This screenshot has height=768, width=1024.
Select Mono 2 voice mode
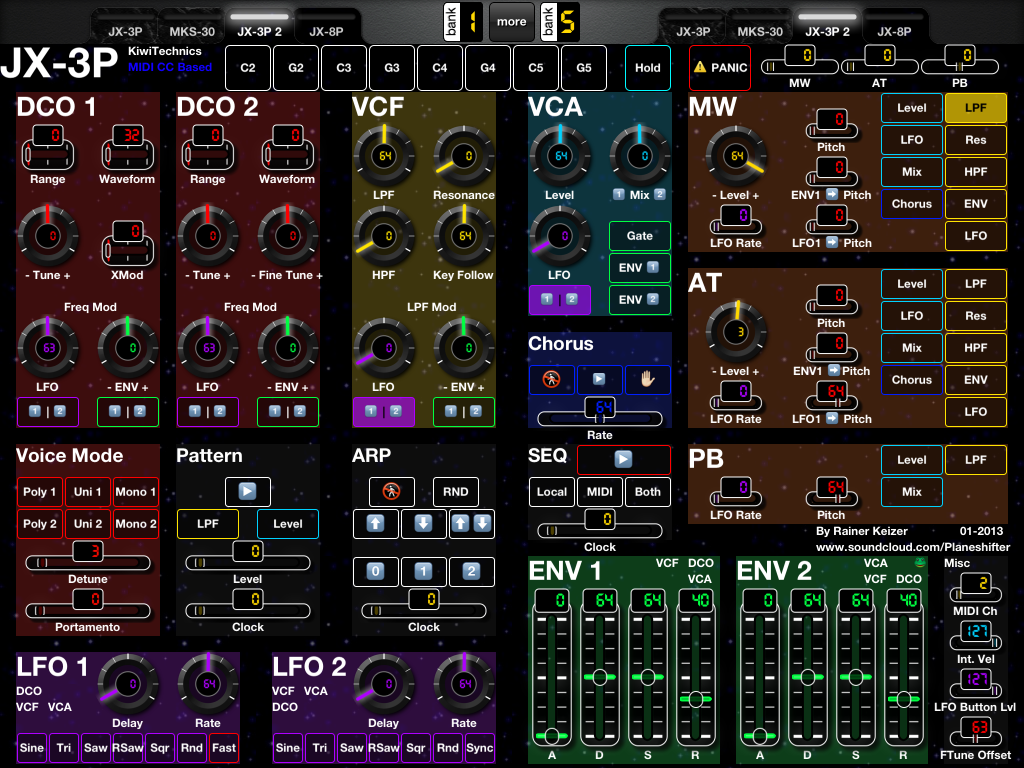point(136,524)
